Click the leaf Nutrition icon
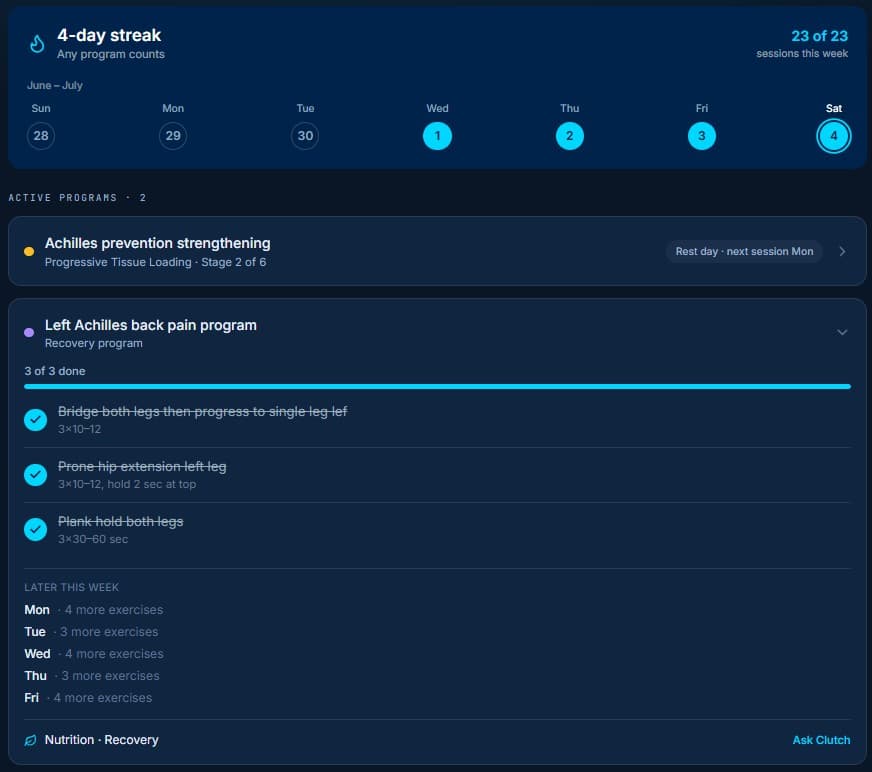This screenshot has height=772, width=872. [x=31, y=740]
